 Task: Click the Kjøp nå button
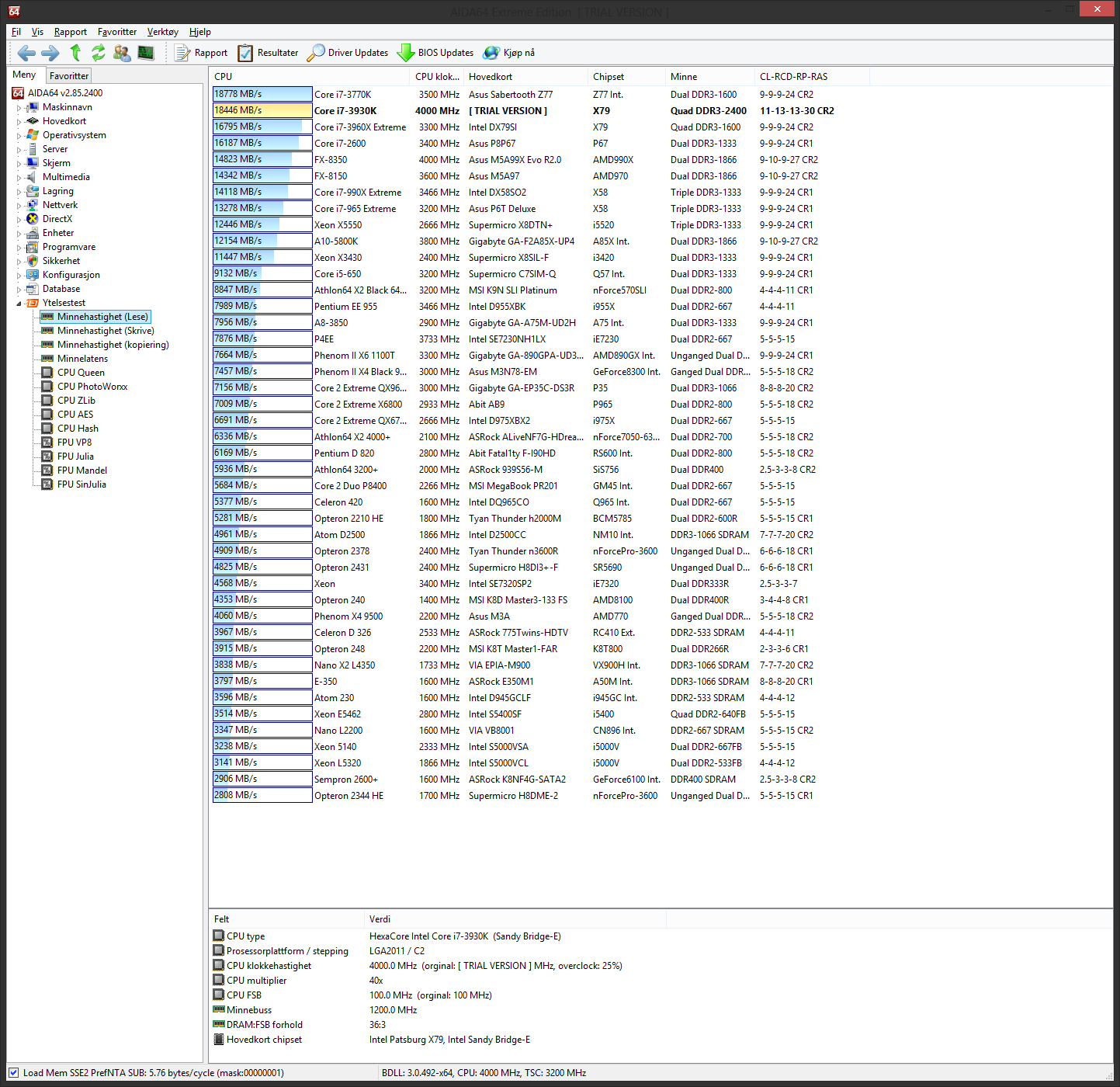click(509, 53)
